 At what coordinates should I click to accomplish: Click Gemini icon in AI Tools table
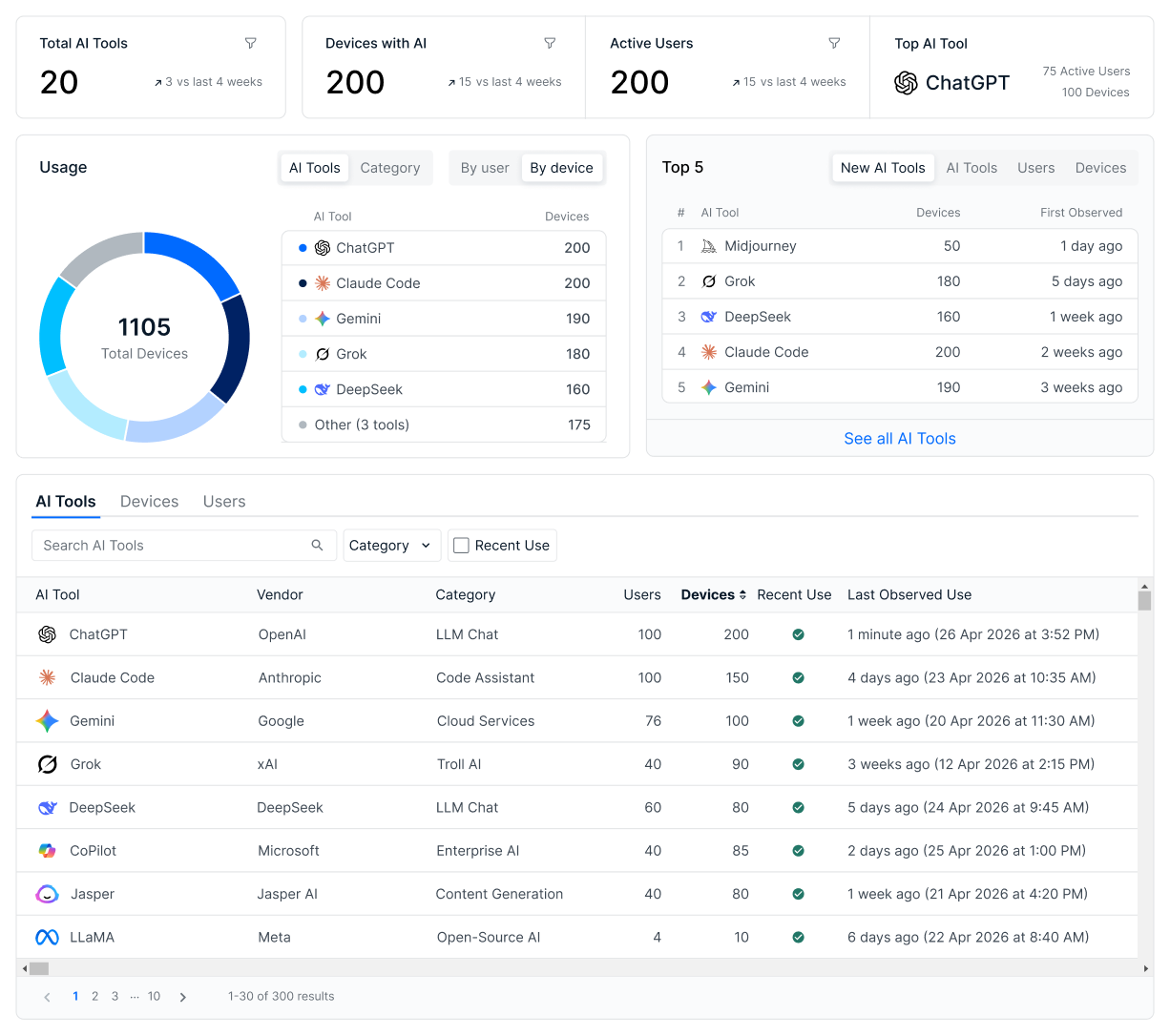(x=47, y=721)
